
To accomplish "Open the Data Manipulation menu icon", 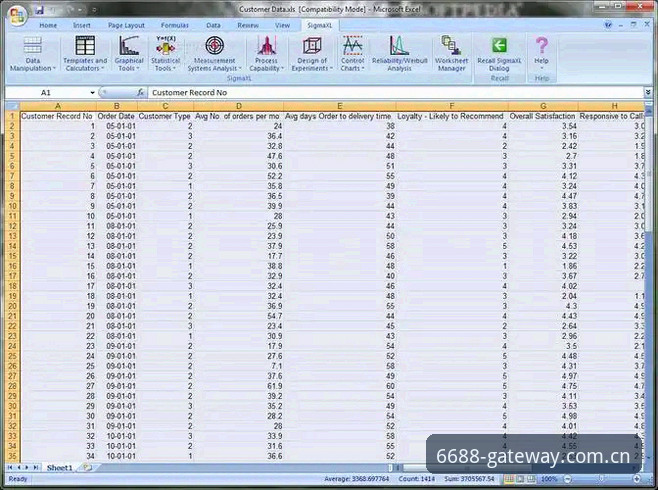I will [33, 54].
